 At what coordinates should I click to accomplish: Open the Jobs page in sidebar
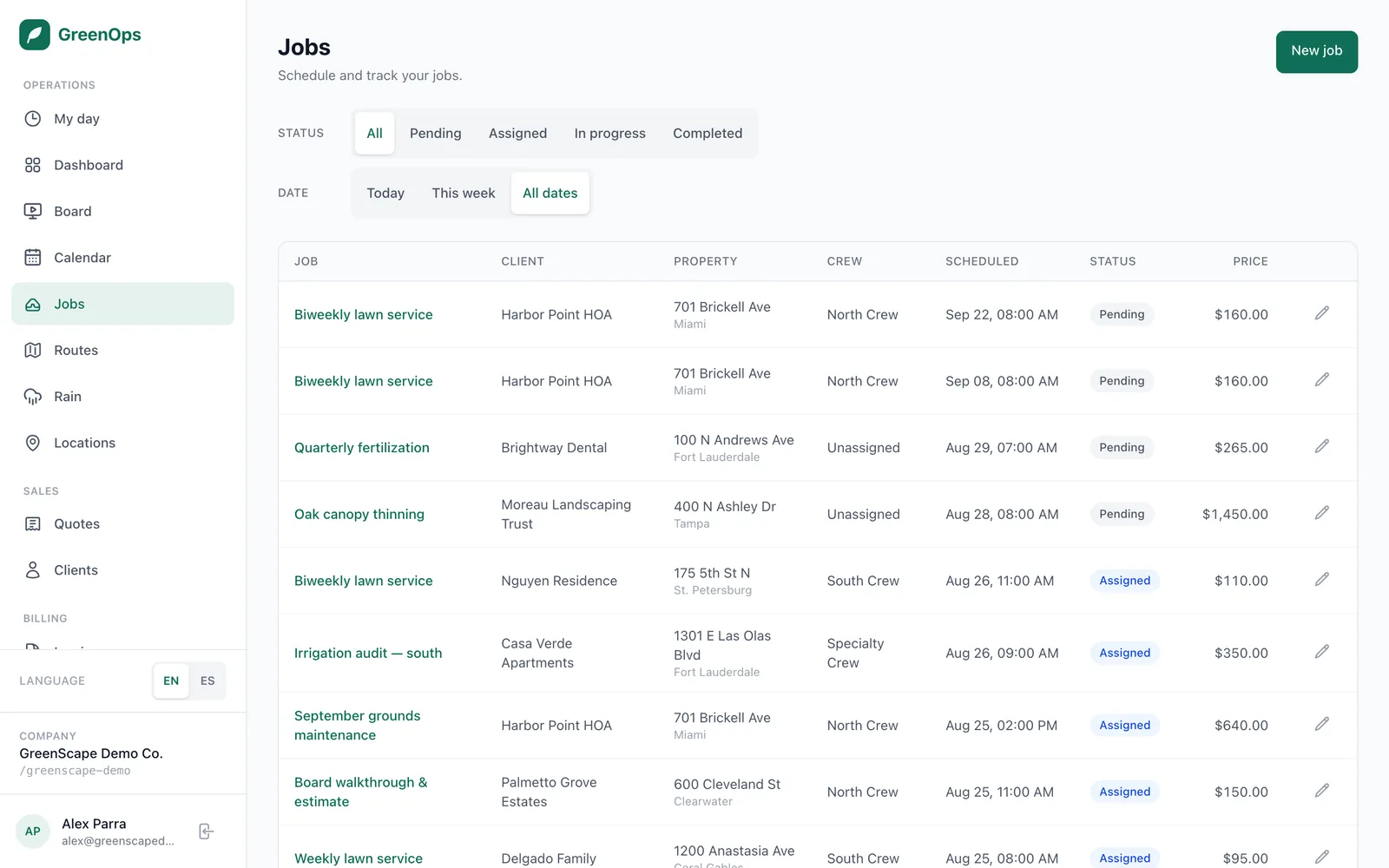tap(122, 304)
